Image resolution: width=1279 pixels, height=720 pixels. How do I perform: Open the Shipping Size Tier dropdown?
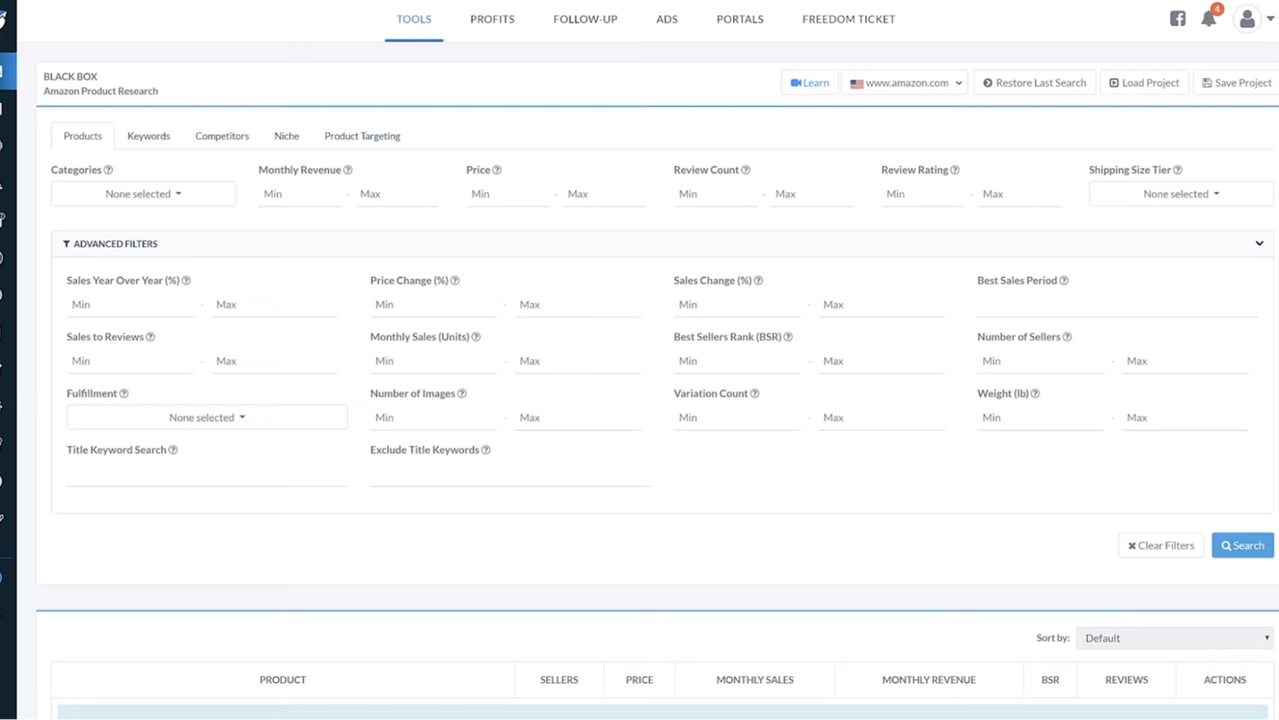tap(1180, 194)
